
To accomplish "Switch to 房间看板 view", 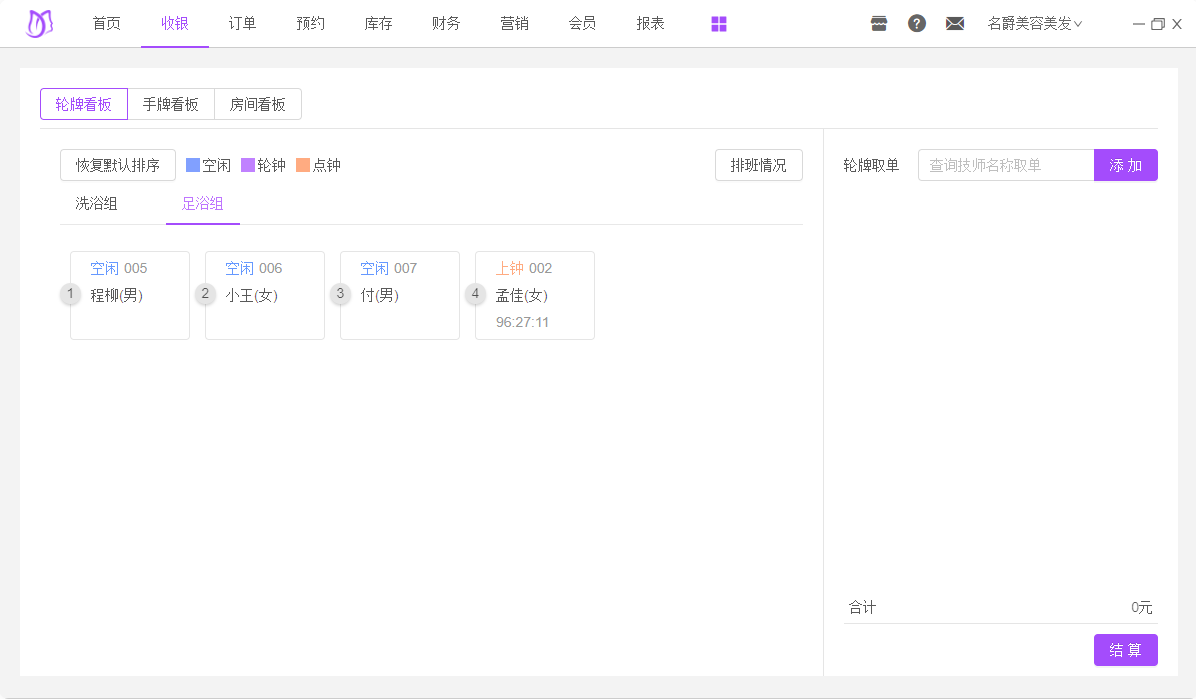I will [258, 104].
